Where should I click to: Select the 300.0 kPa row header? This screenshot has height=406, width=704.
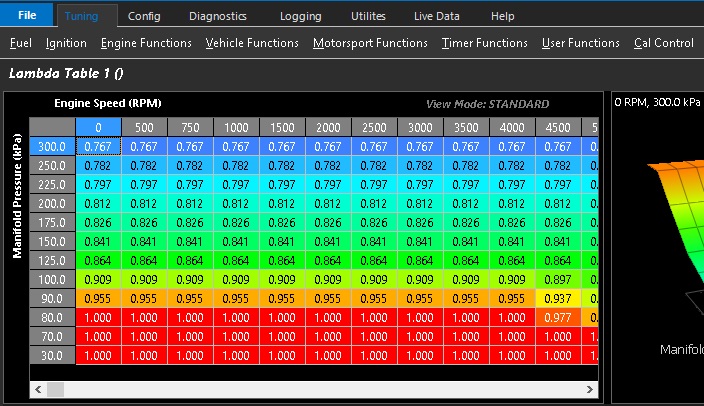(x=52, y=146)
